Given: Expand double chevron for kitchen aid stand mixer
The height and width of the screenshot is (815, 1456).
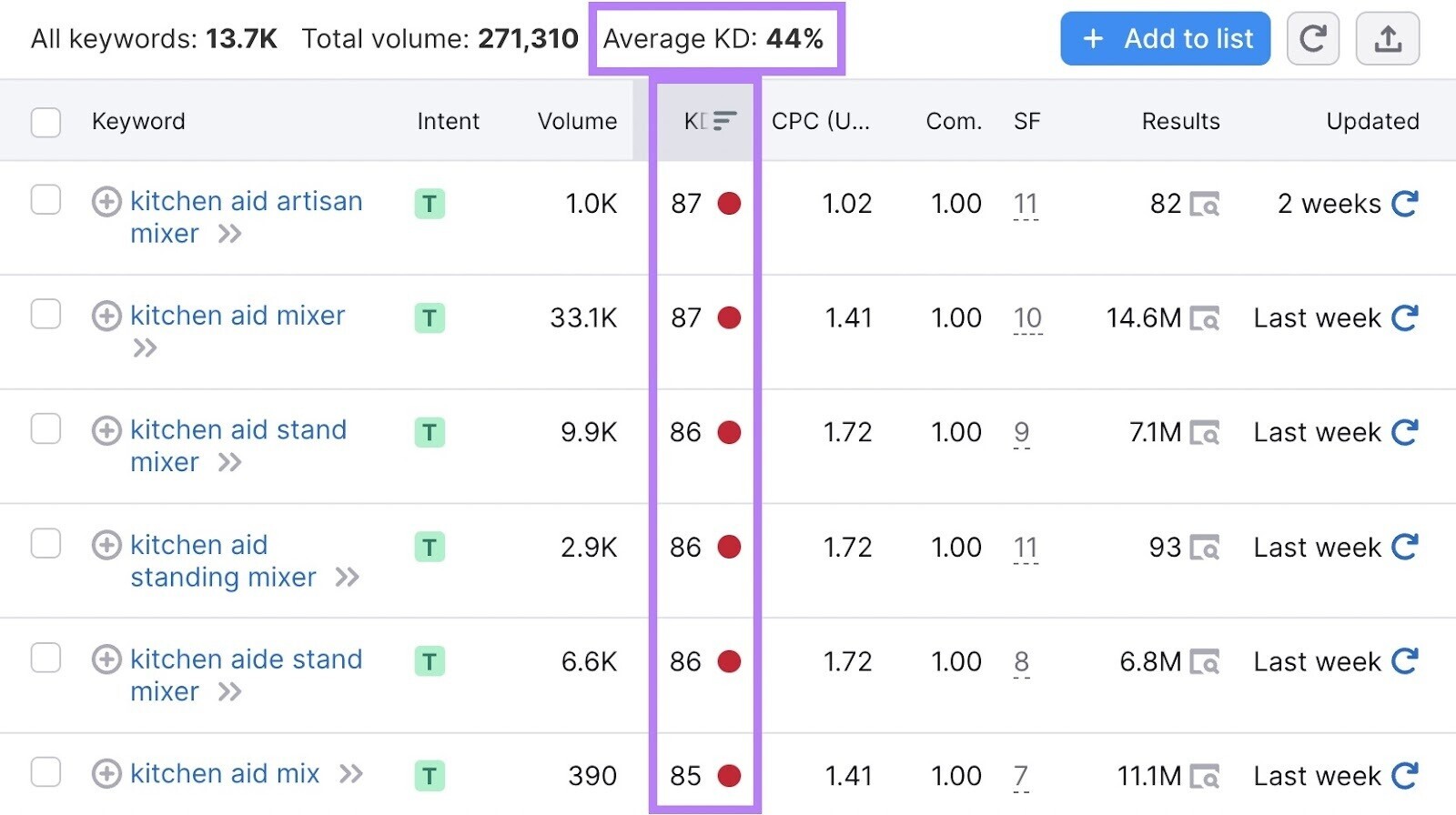Looking at the screenshot, I should (x=230, y=463).
